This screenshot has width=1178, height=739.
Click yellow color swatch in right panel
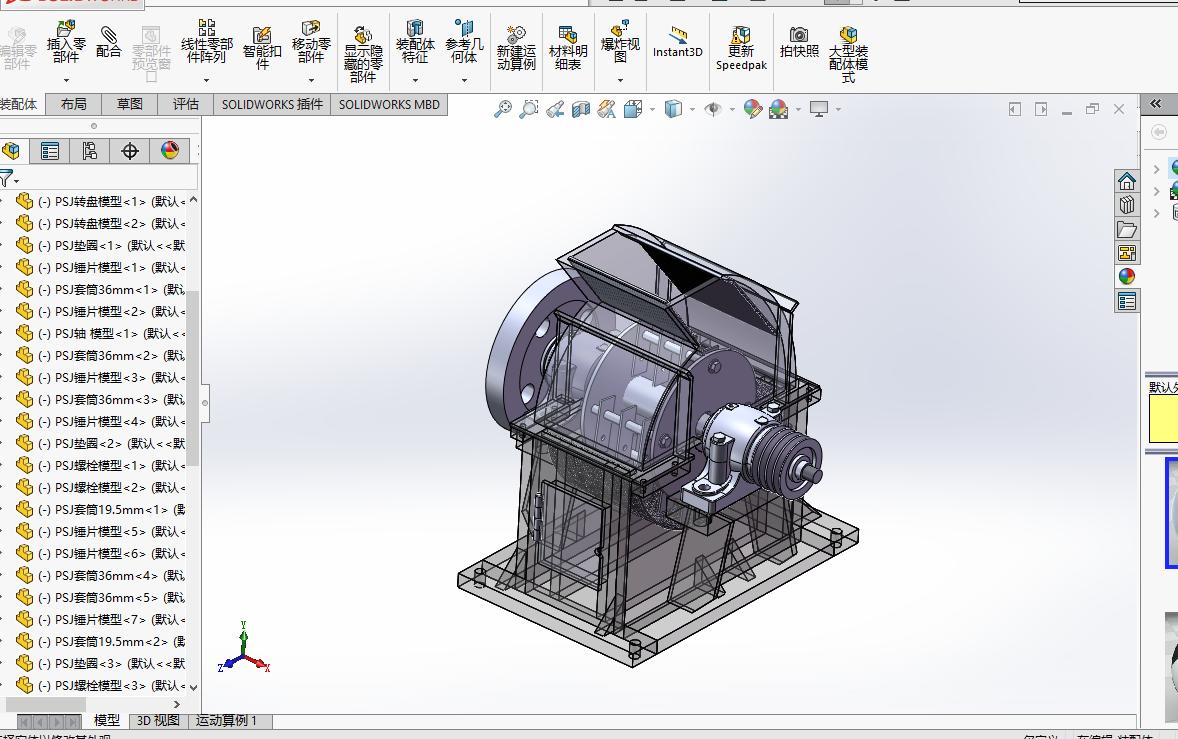1164,418
